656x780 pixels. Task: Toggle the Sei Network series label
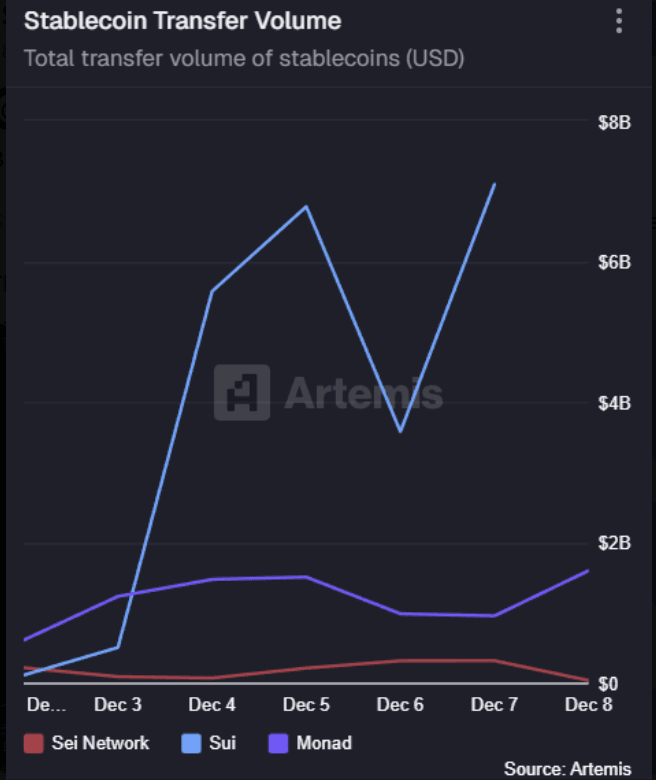[x=100, y=743]
